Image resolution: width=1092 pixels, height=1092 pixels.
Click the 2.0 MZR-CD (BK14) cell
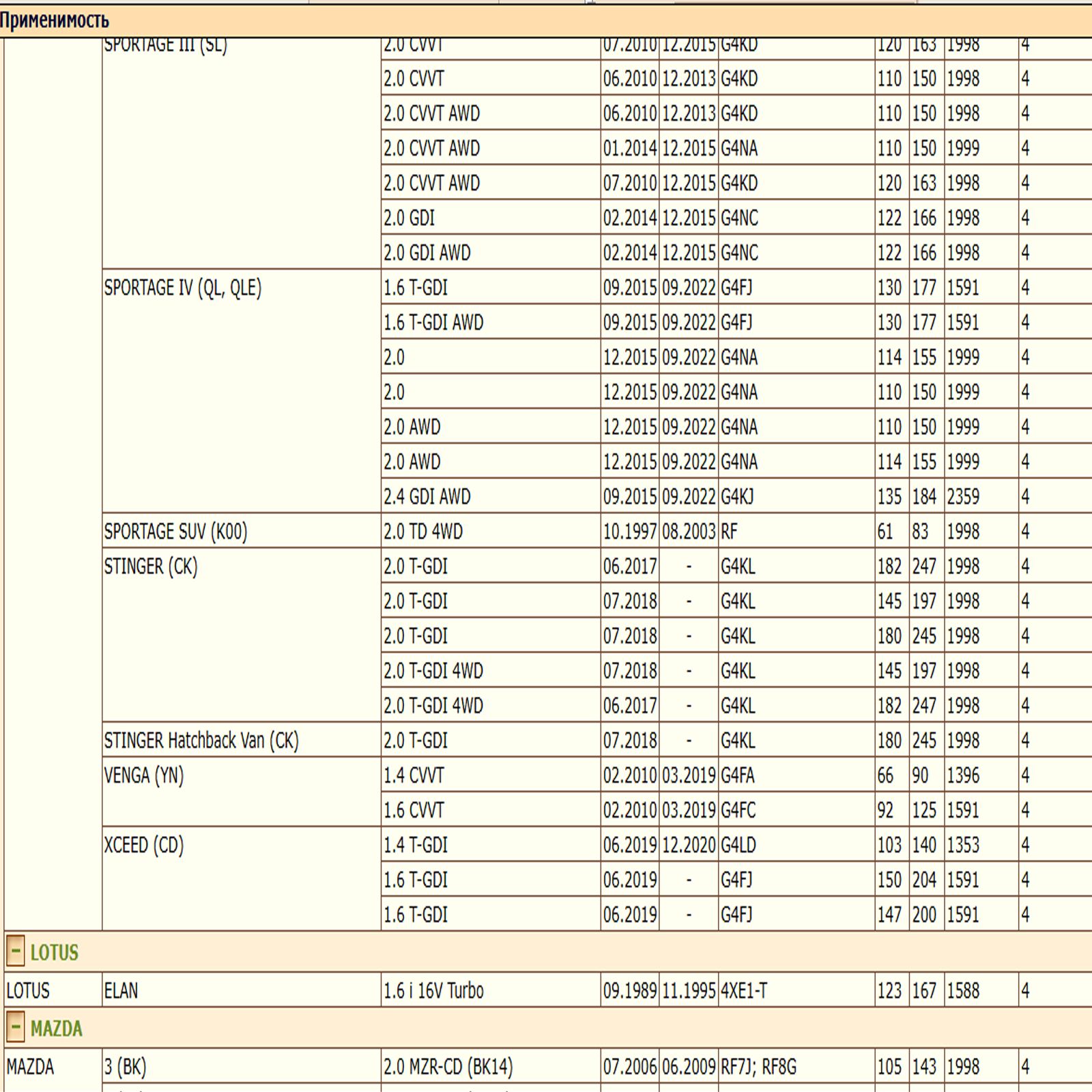(448, 1067)
